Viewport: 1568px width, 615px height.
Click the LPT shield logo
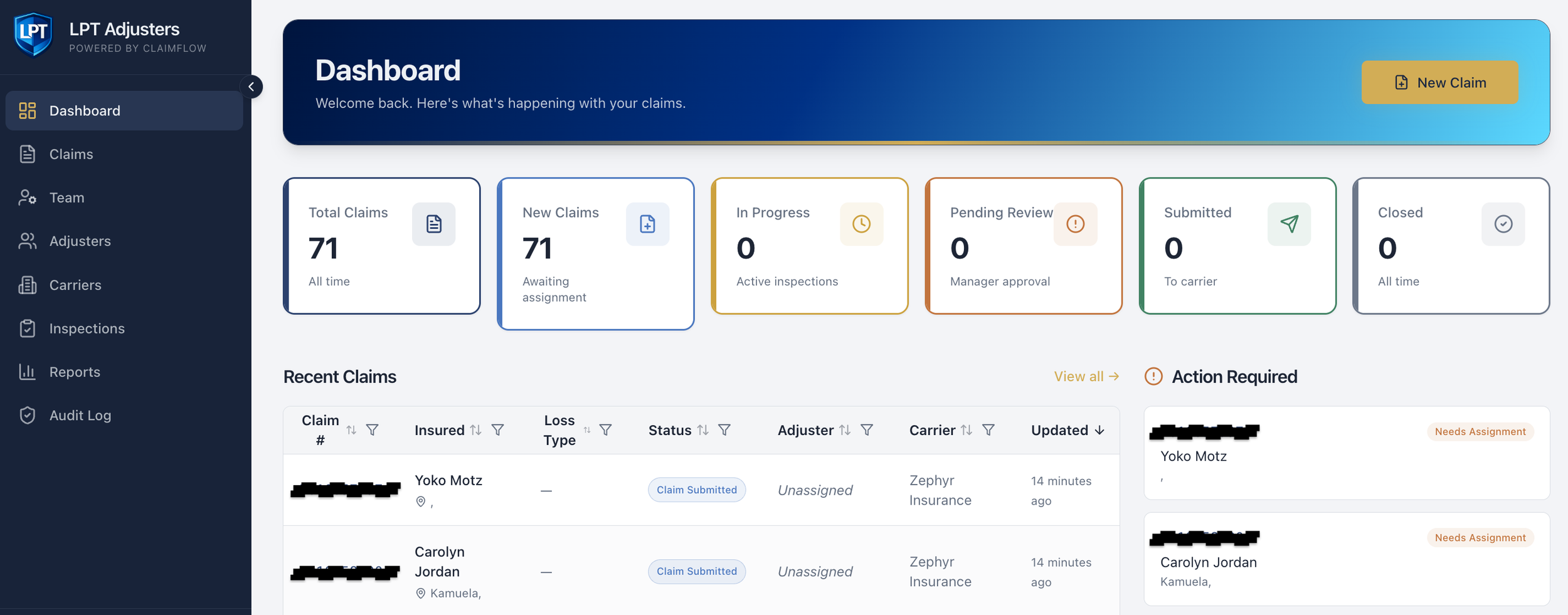(33, 34)
